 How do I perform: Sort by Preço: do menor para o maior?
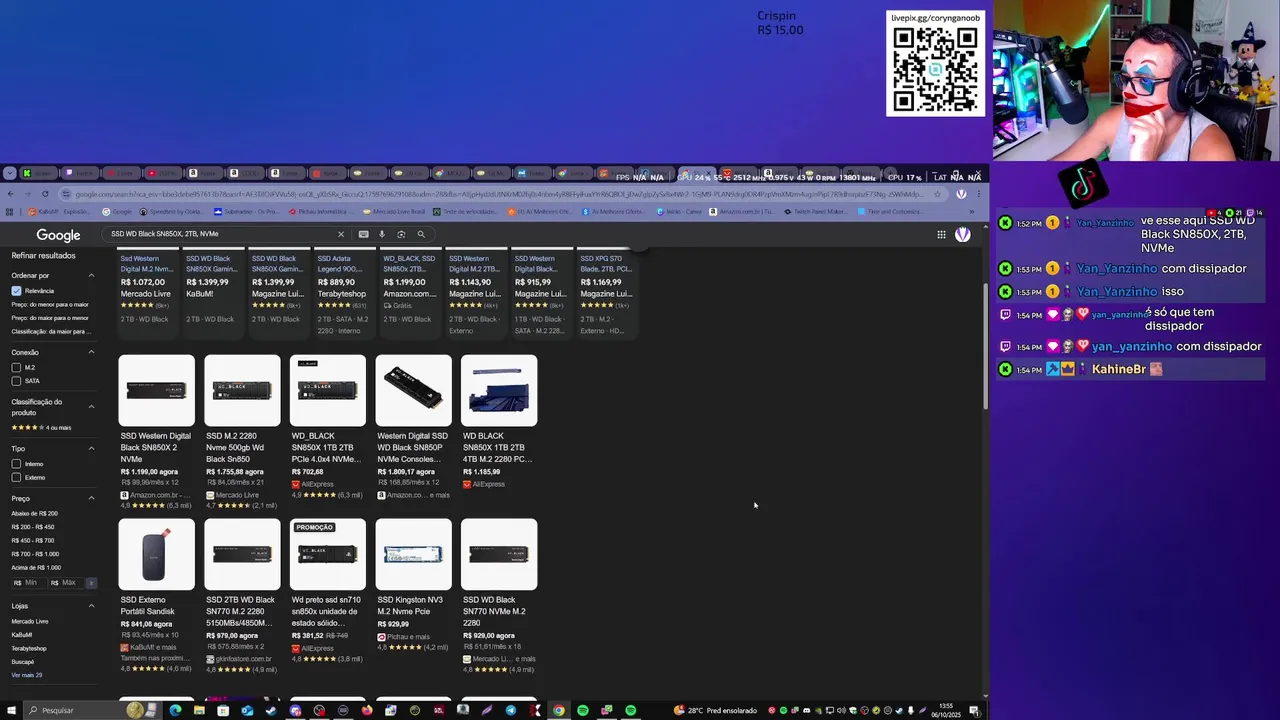click(x=50, y=304)
